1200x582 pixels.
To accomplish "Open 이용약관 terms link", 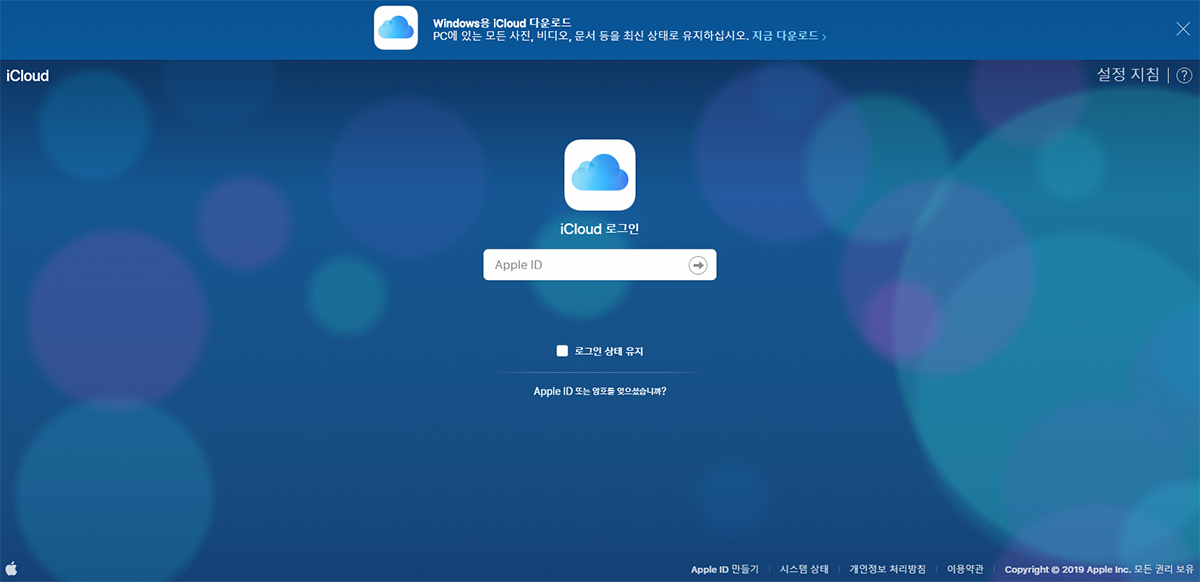I will click(966, 569).
